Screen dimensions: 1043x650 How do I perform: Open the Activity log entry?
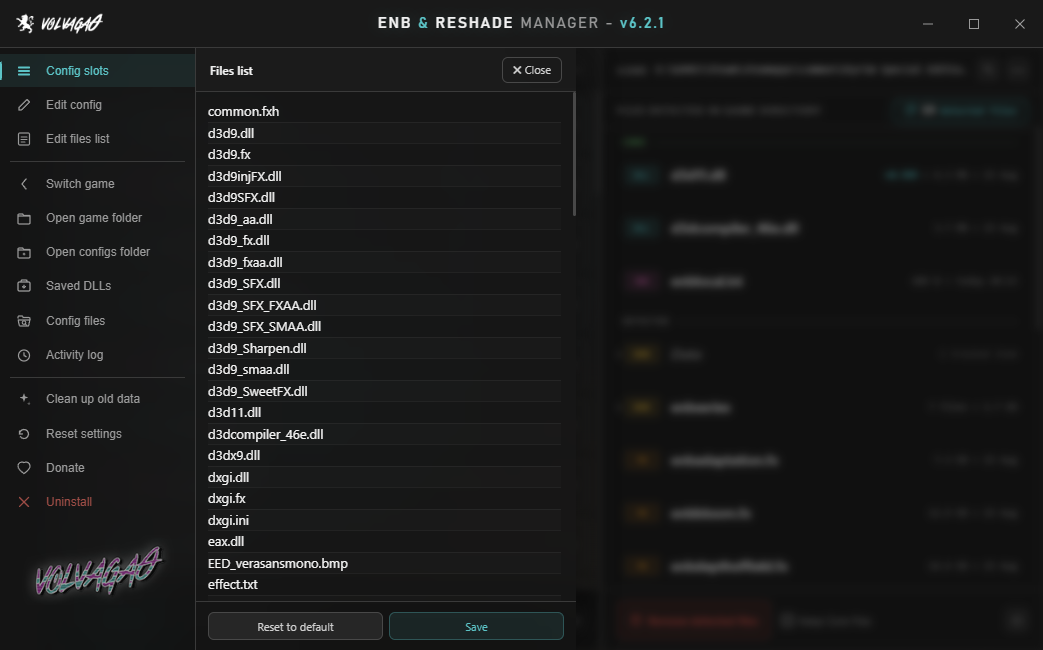[x=98, y=355]
